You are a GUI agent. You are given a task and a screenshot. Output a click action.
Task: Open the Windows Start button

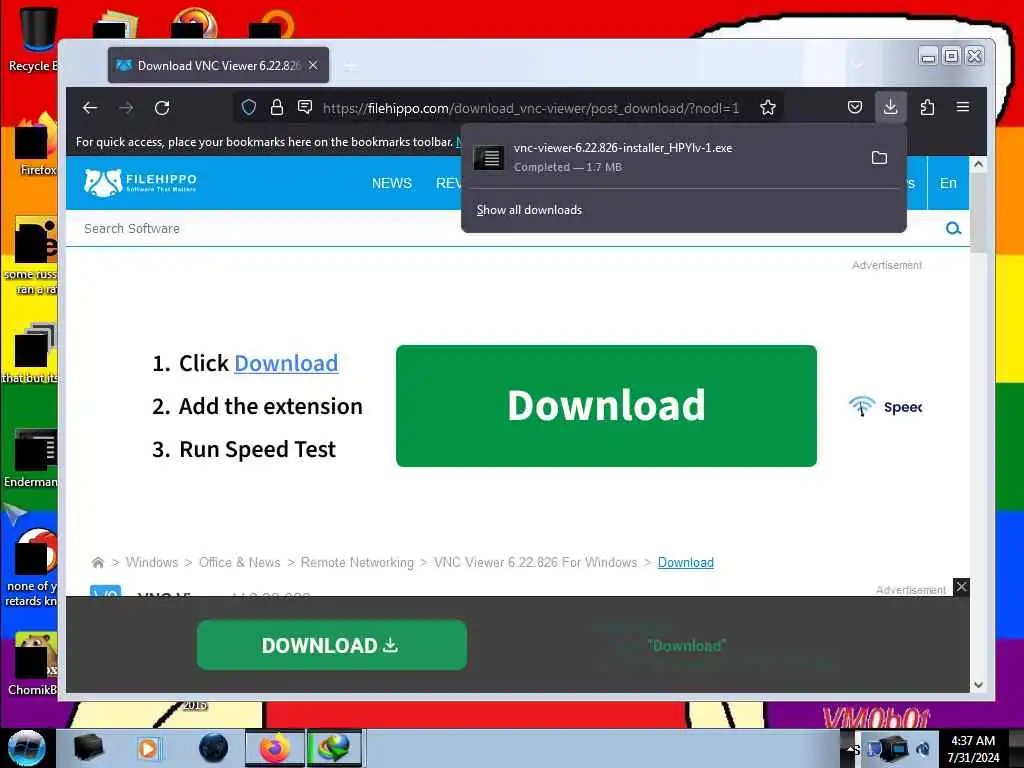pyautogui.click(x=27, y=748)
